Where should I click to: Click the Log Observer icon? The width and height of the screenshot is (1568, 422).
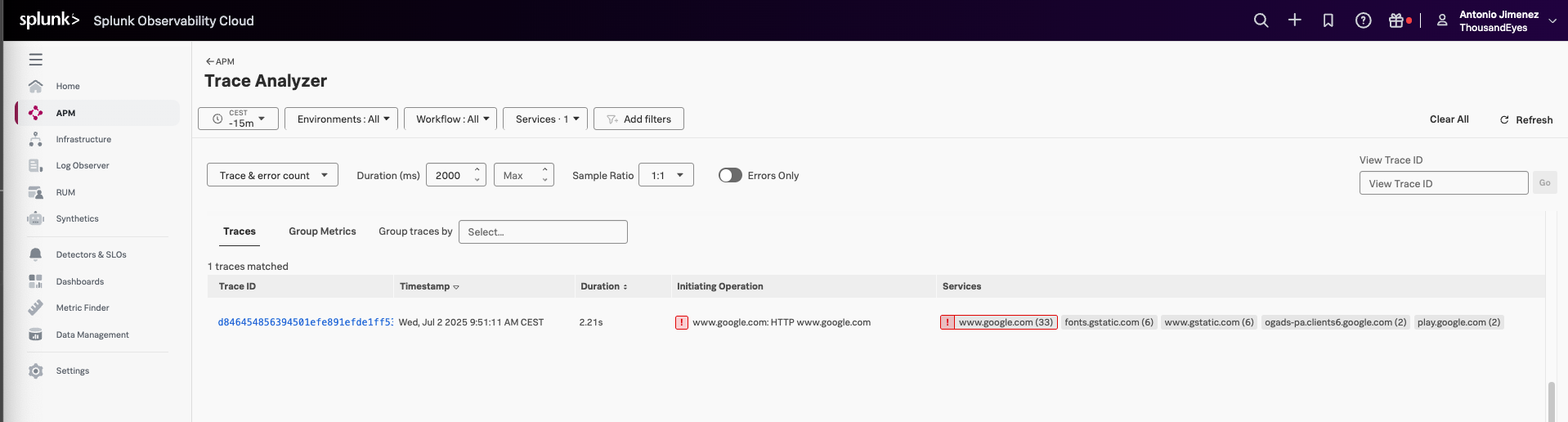[35, 165]
